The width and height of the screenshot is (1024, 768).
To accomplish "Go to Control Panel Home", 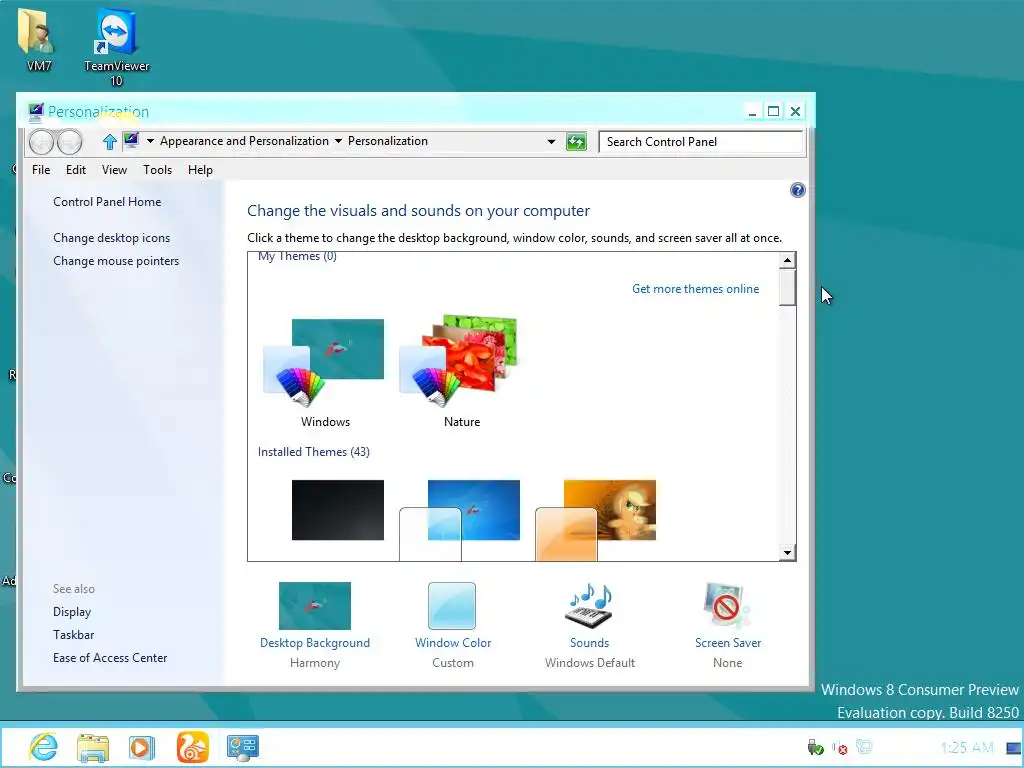I will tap(107, 202).
